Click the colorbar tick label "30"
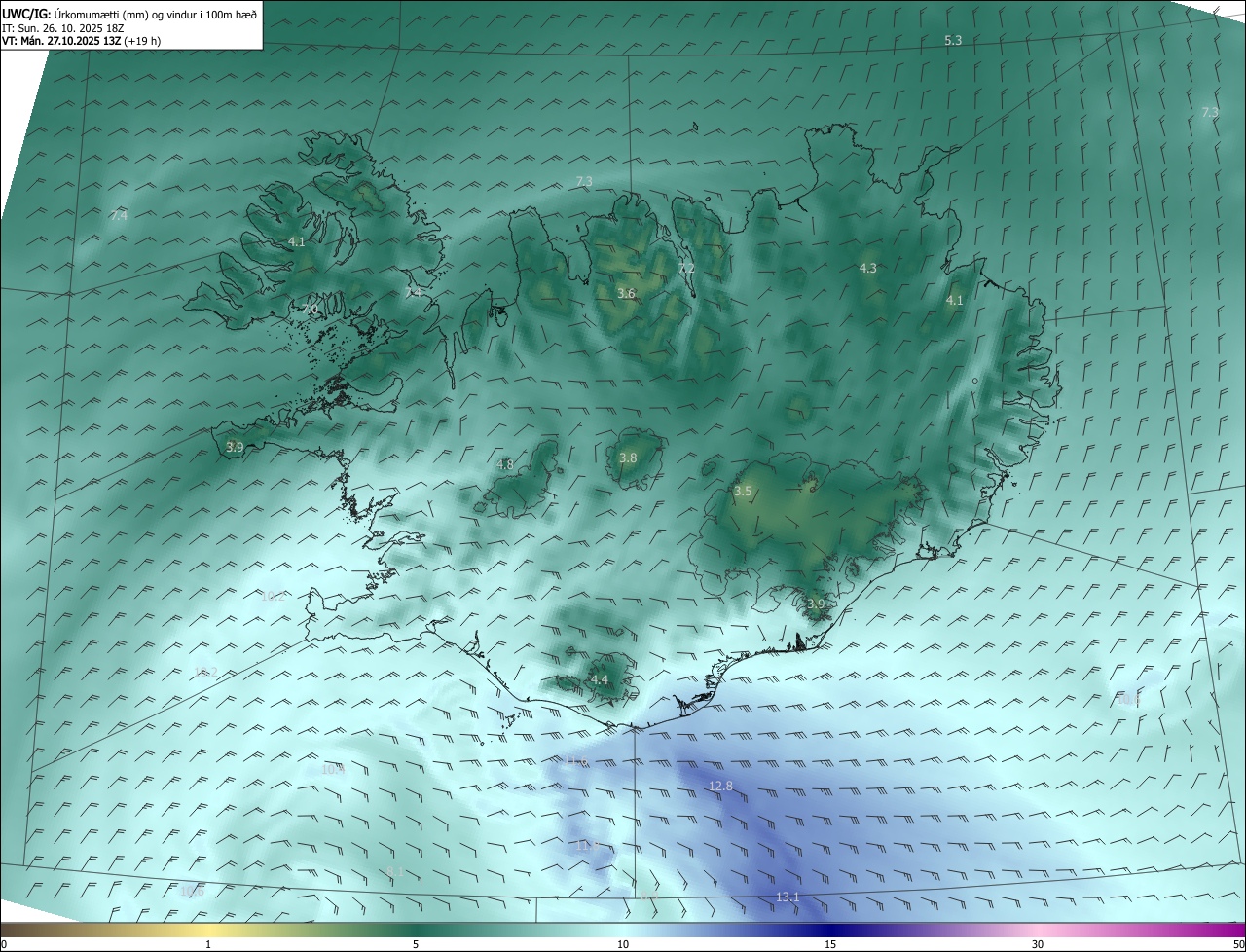 [x=1038, y=944]
